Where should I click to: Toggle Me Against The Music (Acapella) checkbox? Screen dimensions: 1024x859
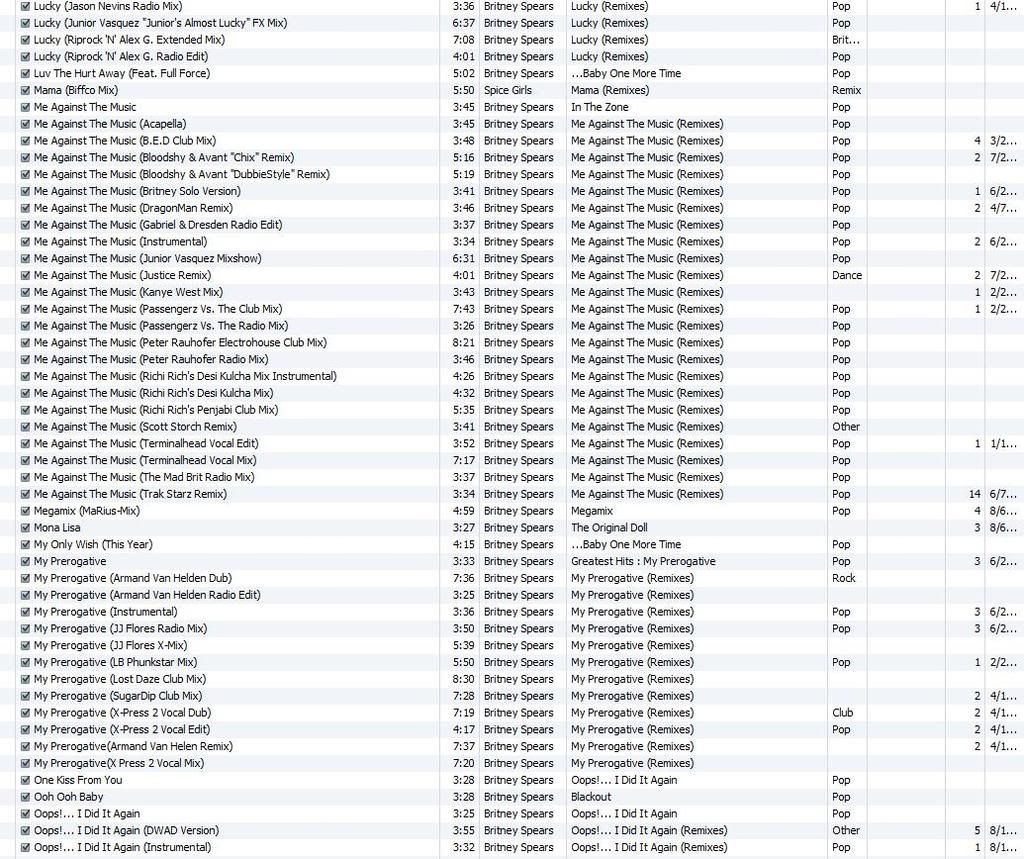coord(25,124)
